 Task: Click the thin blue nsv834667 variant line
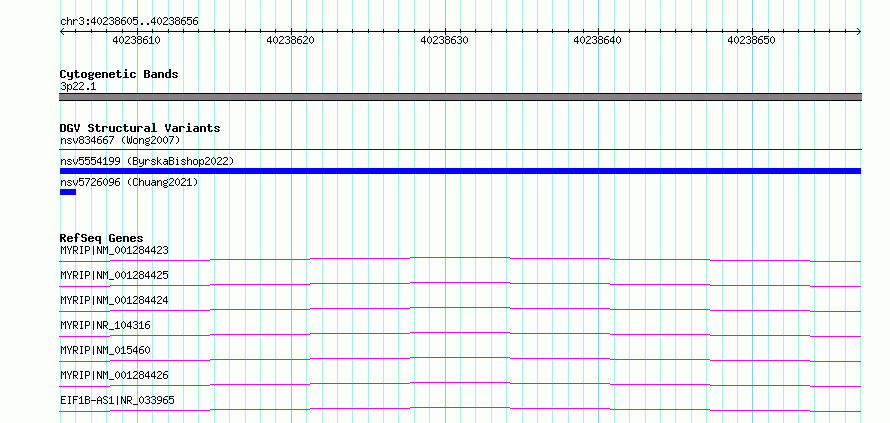[x=460, y=150]
